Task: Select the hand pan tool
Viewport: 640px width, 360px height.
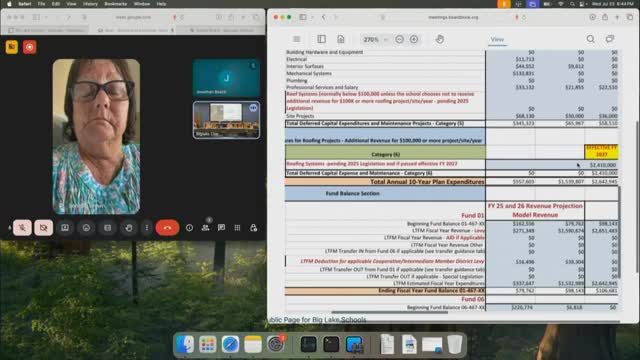Action: [x=440, y=39]
